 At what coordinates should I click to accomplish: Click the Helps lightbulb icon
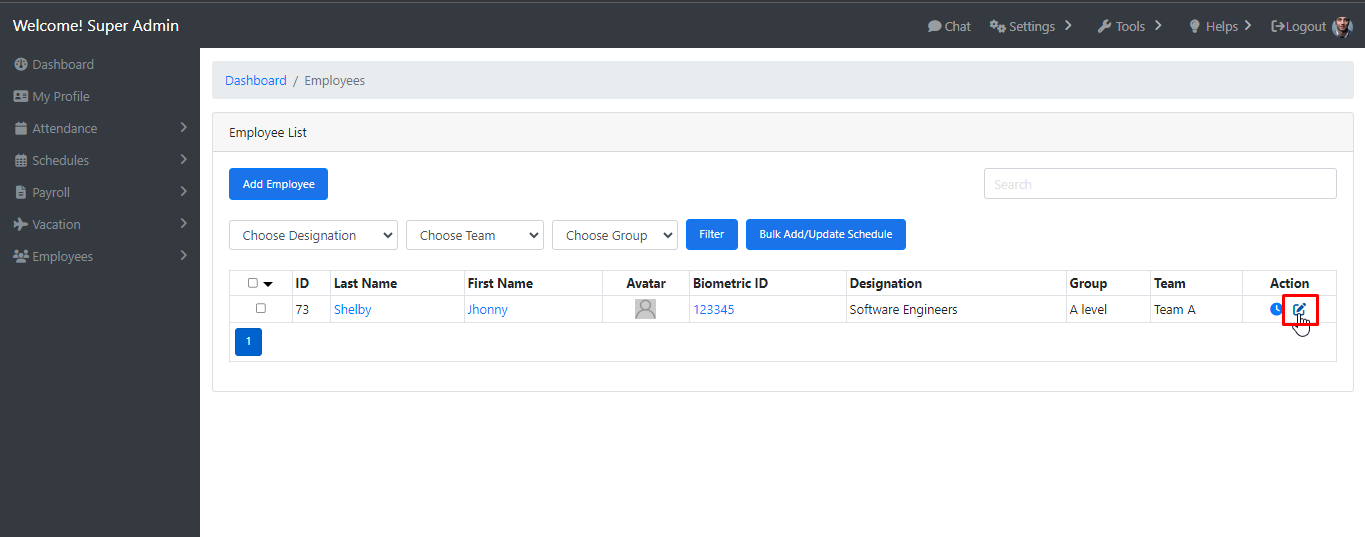(x=1194, y=26)
